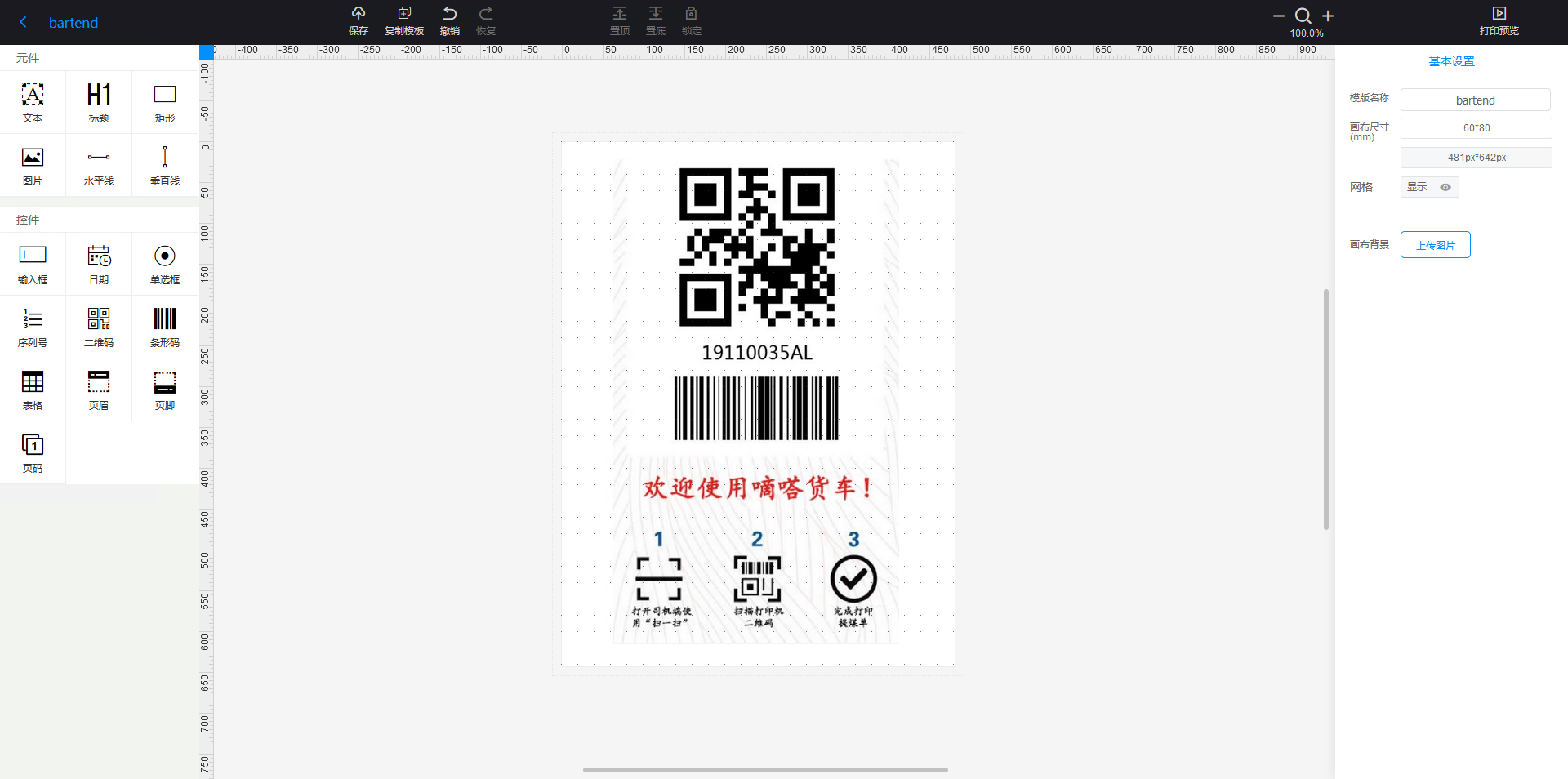Add an input box (输入框) control

(33, 264)
